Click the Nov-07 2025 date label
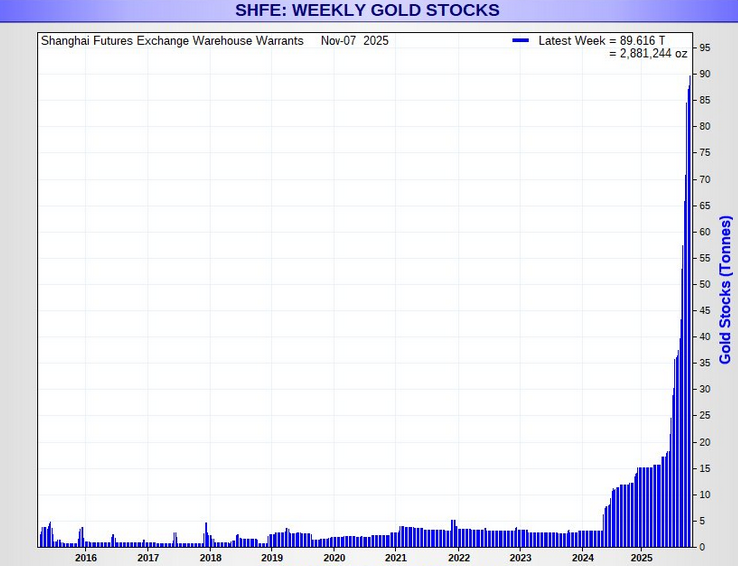 click(x=355, y=41)
